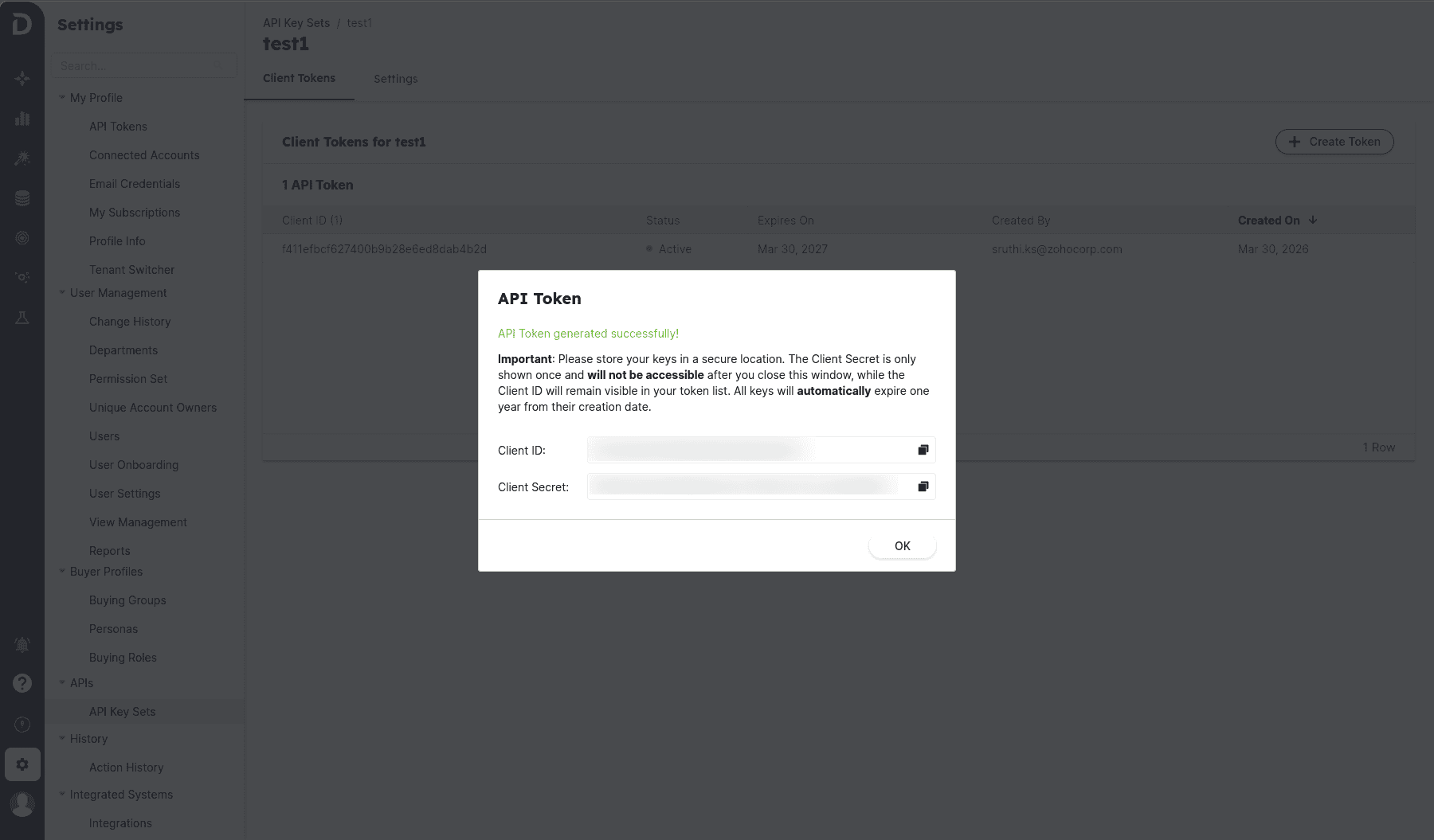Switch to the Settings tab

pyautogui.click(x=395, y=79)
